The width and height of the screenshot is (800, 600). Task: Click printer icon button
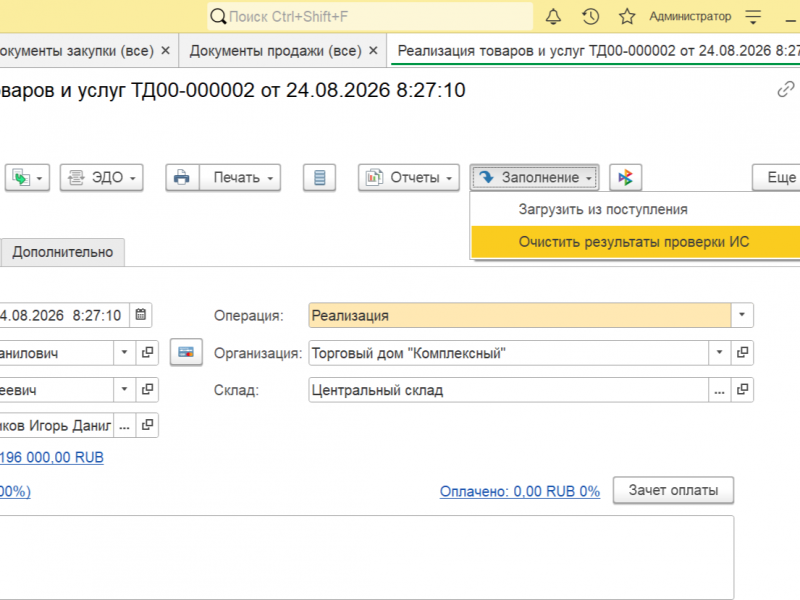point(182,178)
